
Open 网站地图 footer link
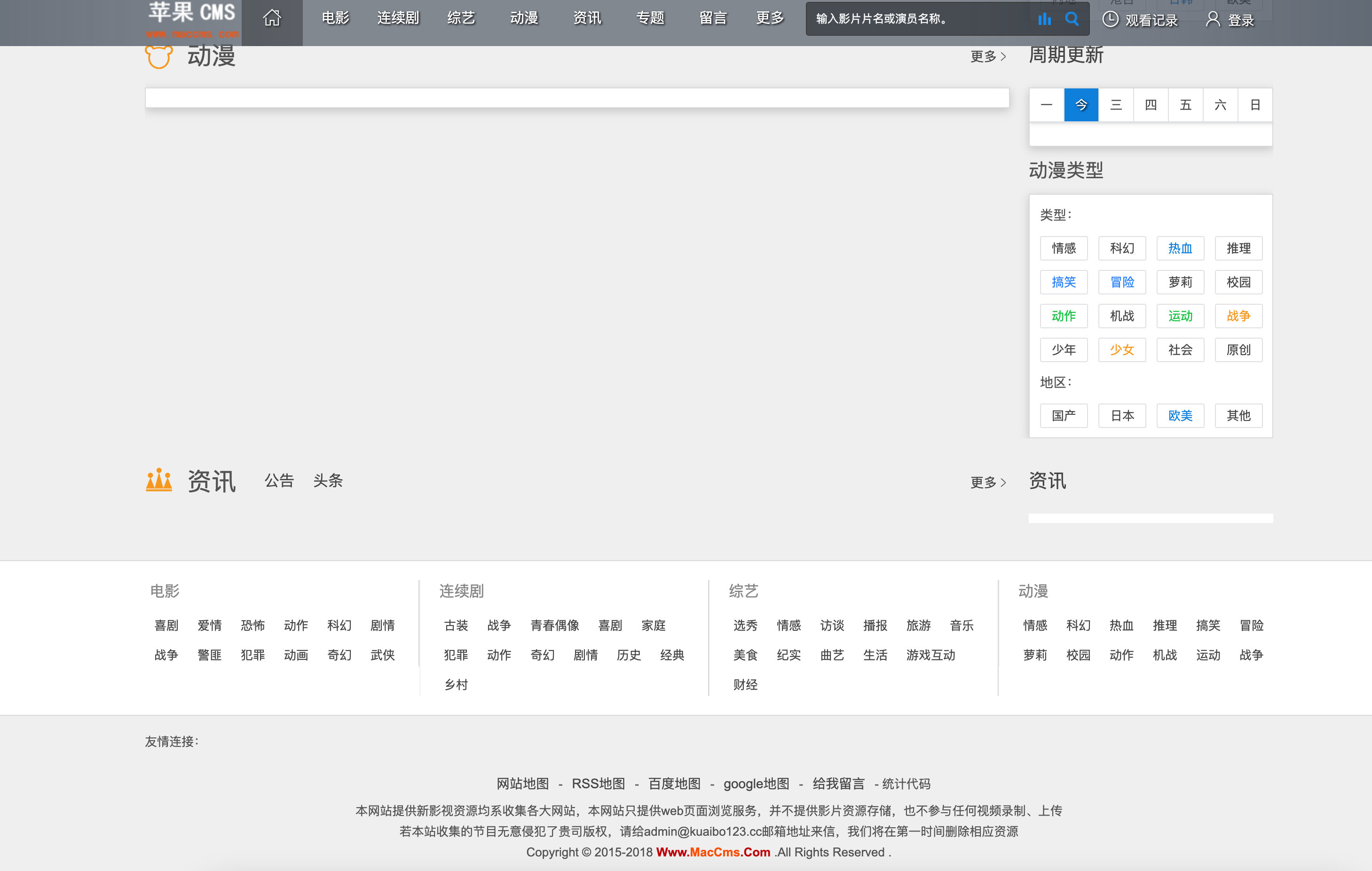click(x=522, y=783)
